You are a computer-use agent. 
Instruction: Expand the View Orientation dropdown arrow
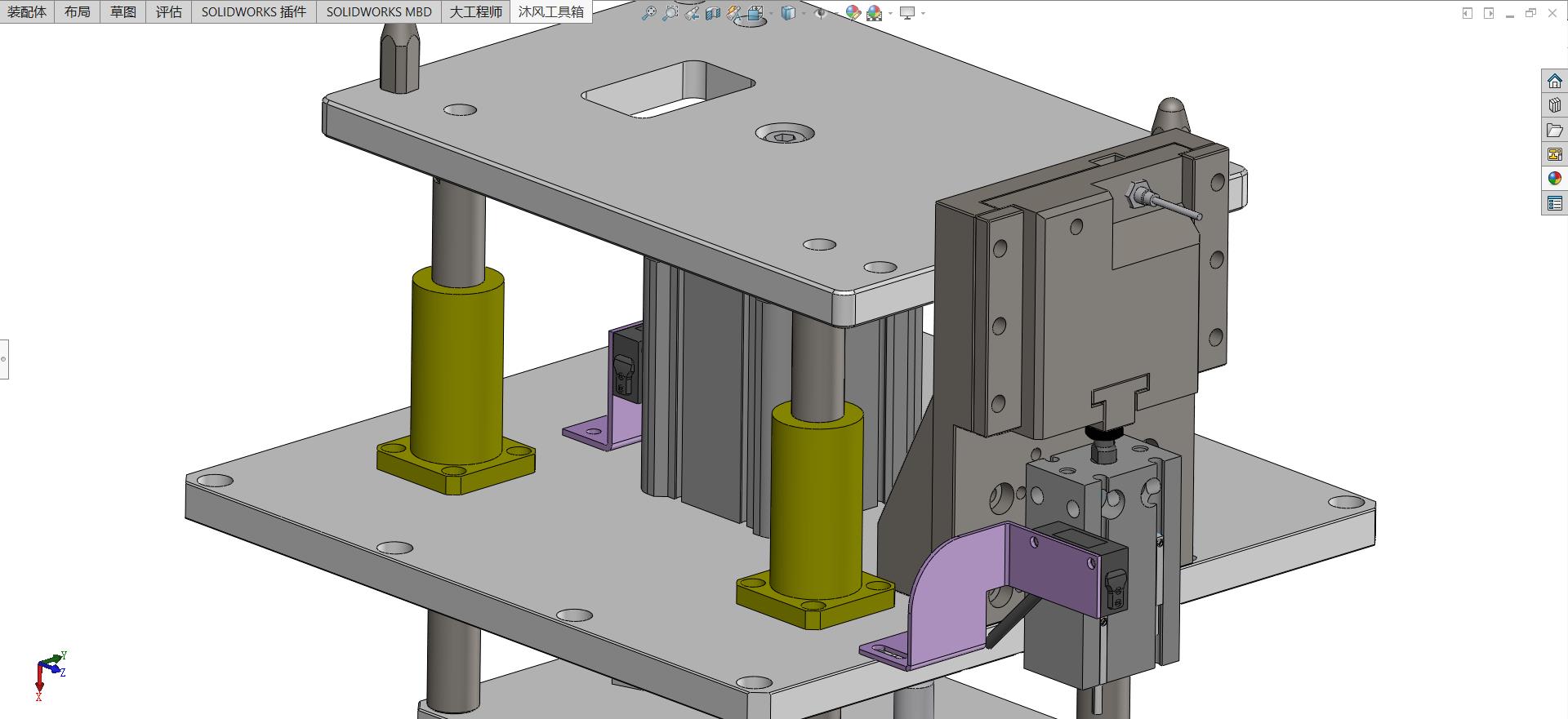771,13
